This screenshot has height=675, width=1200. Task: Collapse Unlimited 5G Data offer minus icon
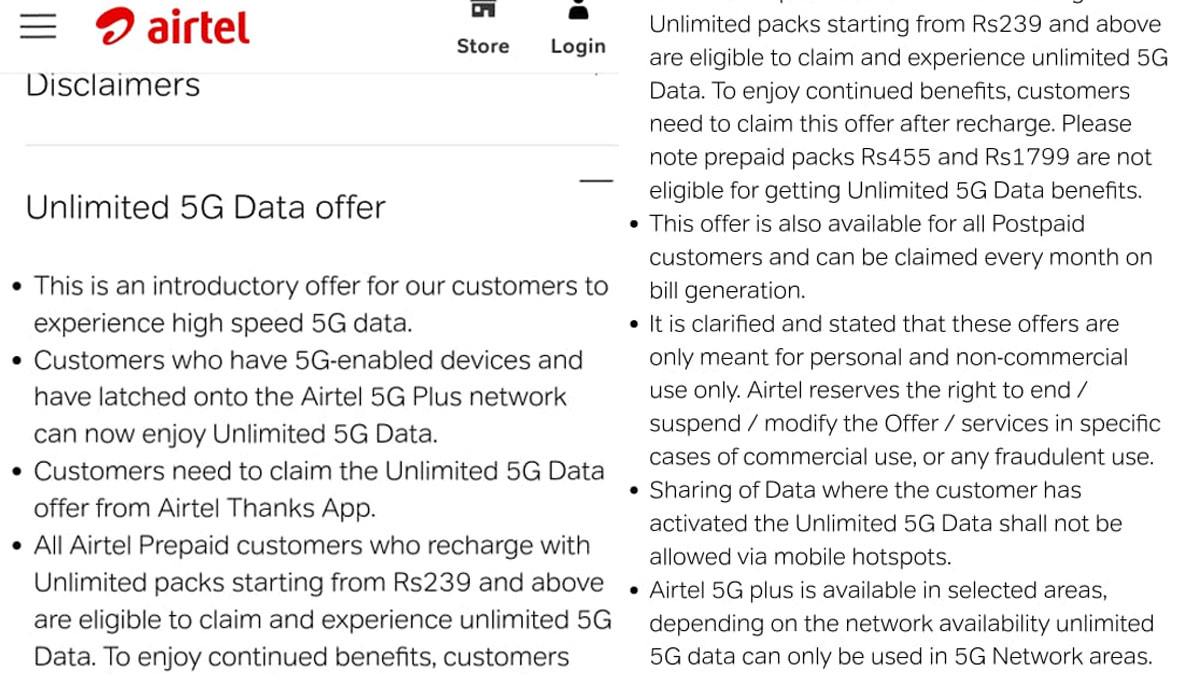596,181
